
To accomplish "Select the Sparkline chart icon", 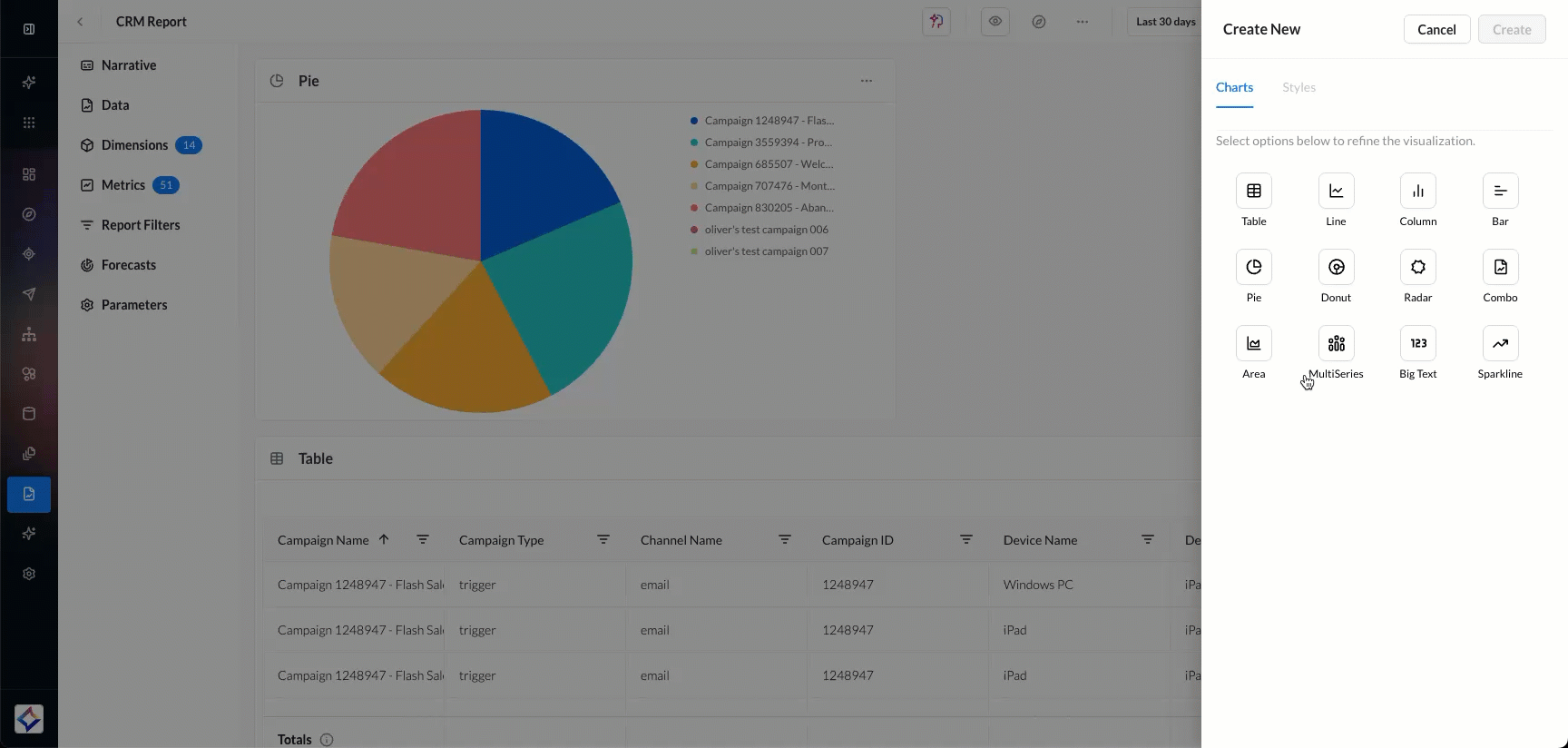I will (x=1500, y=343).
